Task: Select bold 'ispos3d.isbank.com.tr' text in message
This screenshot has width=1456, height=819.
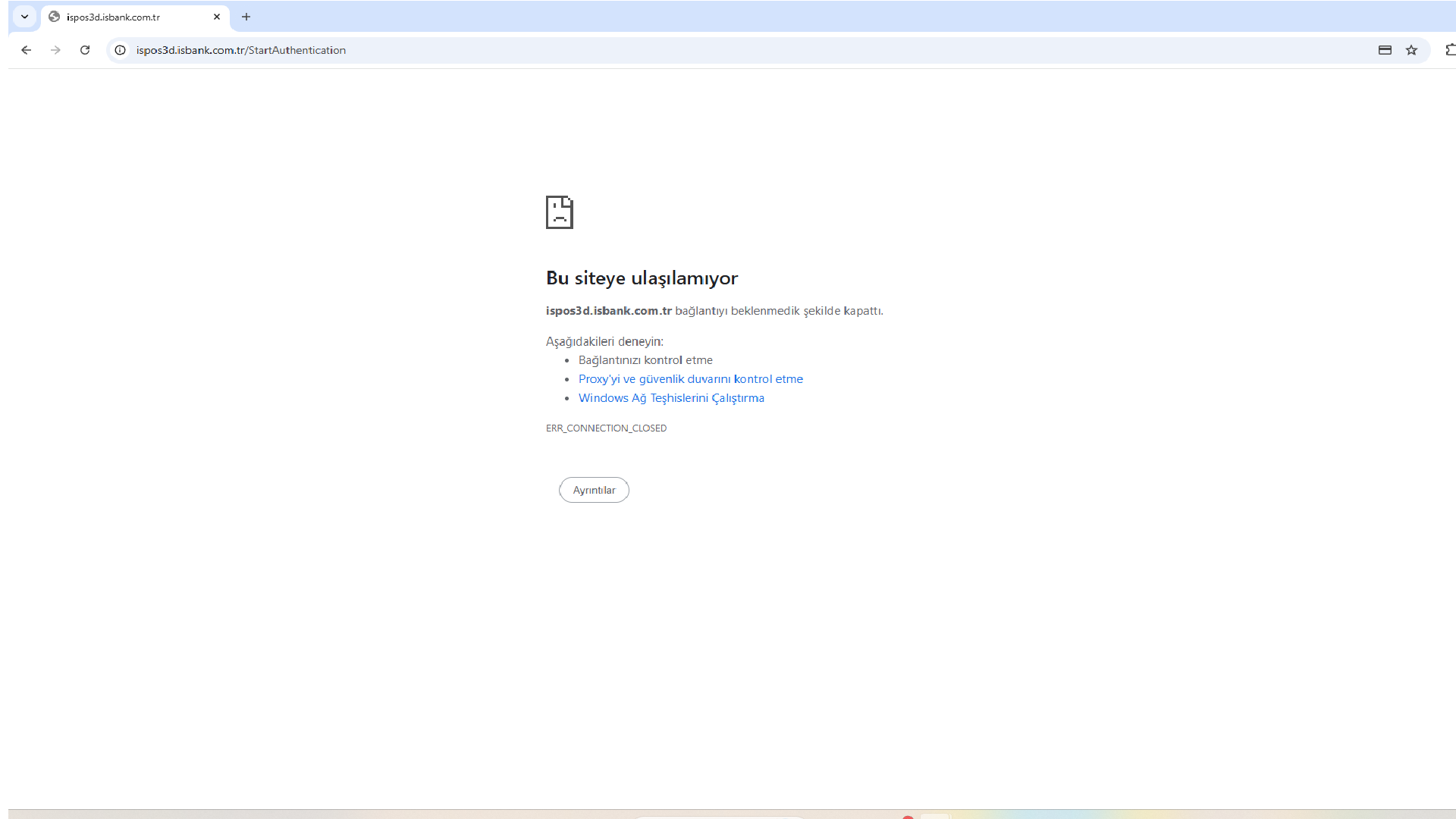Action: tap(608, 311)
